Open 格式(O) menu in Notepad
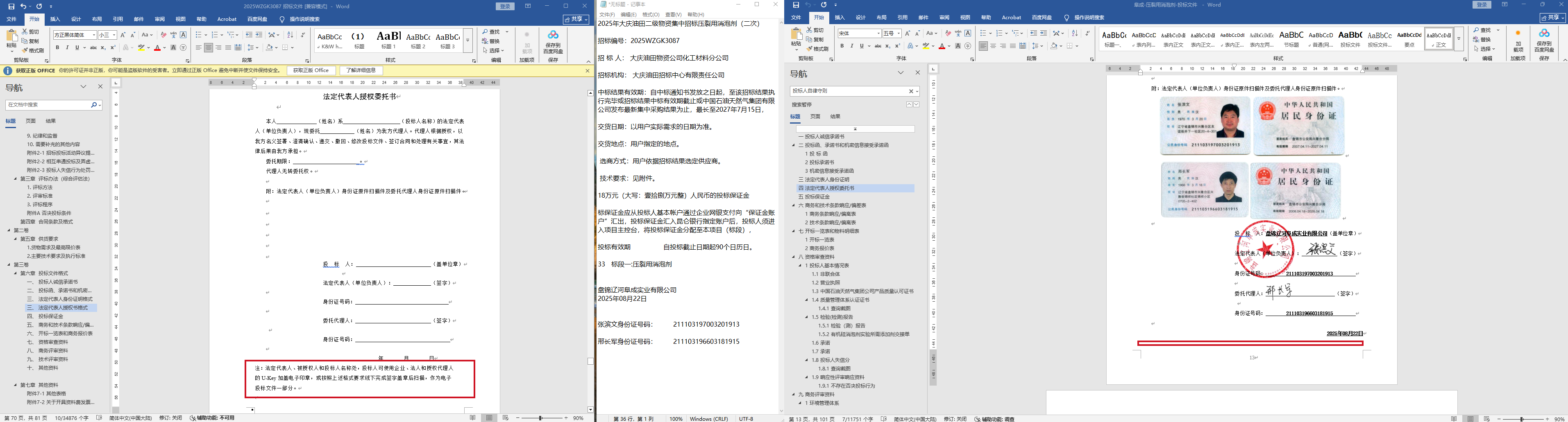The height and width of the screenshot is (422, 1568). [651, 15]
